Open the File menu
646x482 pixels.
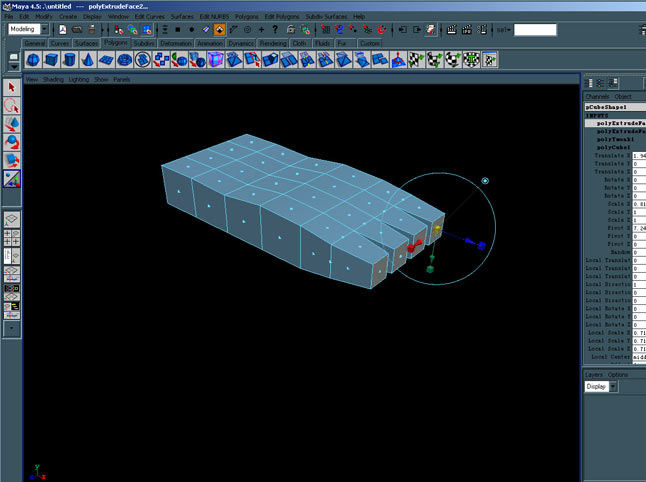9,16
